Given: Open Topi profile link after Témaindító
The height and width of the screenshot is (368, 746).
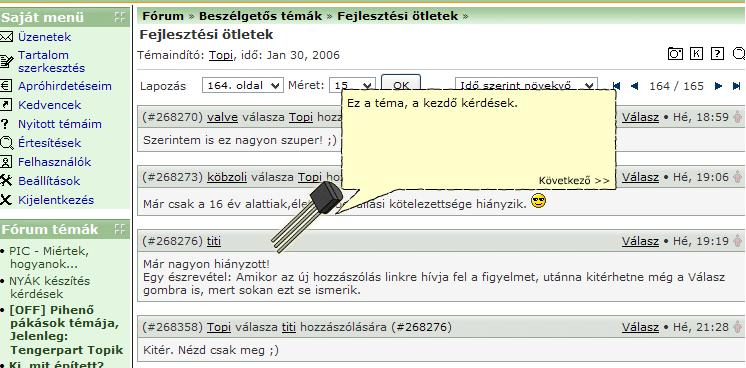Looking at the screenshot, I should (x=221, y=55).
